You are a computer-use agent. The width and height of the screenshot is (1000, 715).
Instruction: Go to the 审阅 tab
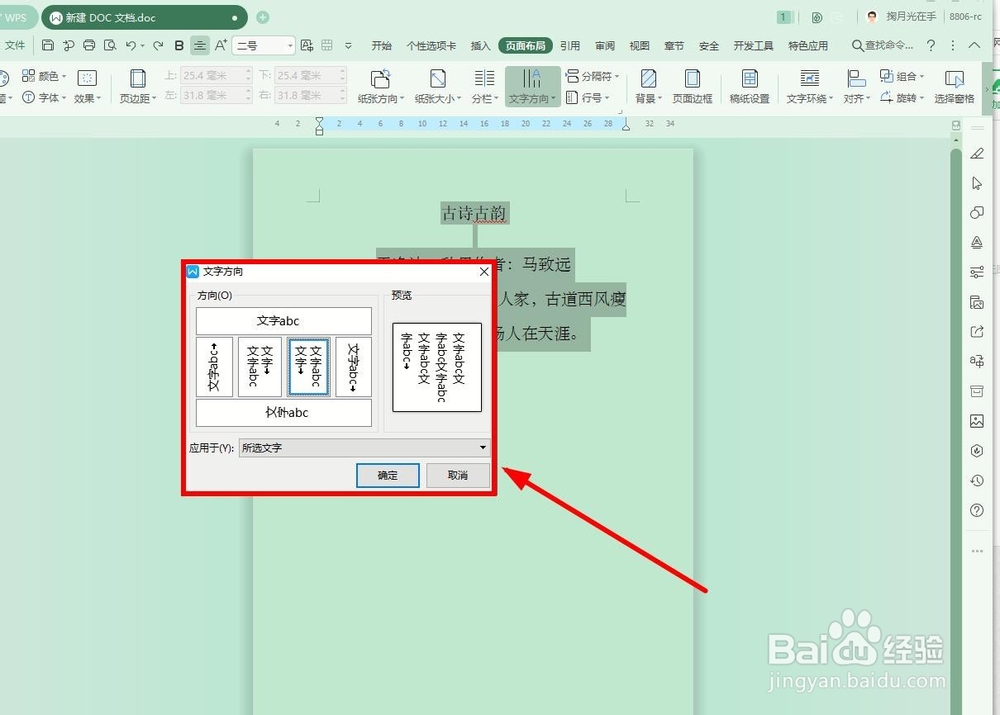(x=605, y=45)
